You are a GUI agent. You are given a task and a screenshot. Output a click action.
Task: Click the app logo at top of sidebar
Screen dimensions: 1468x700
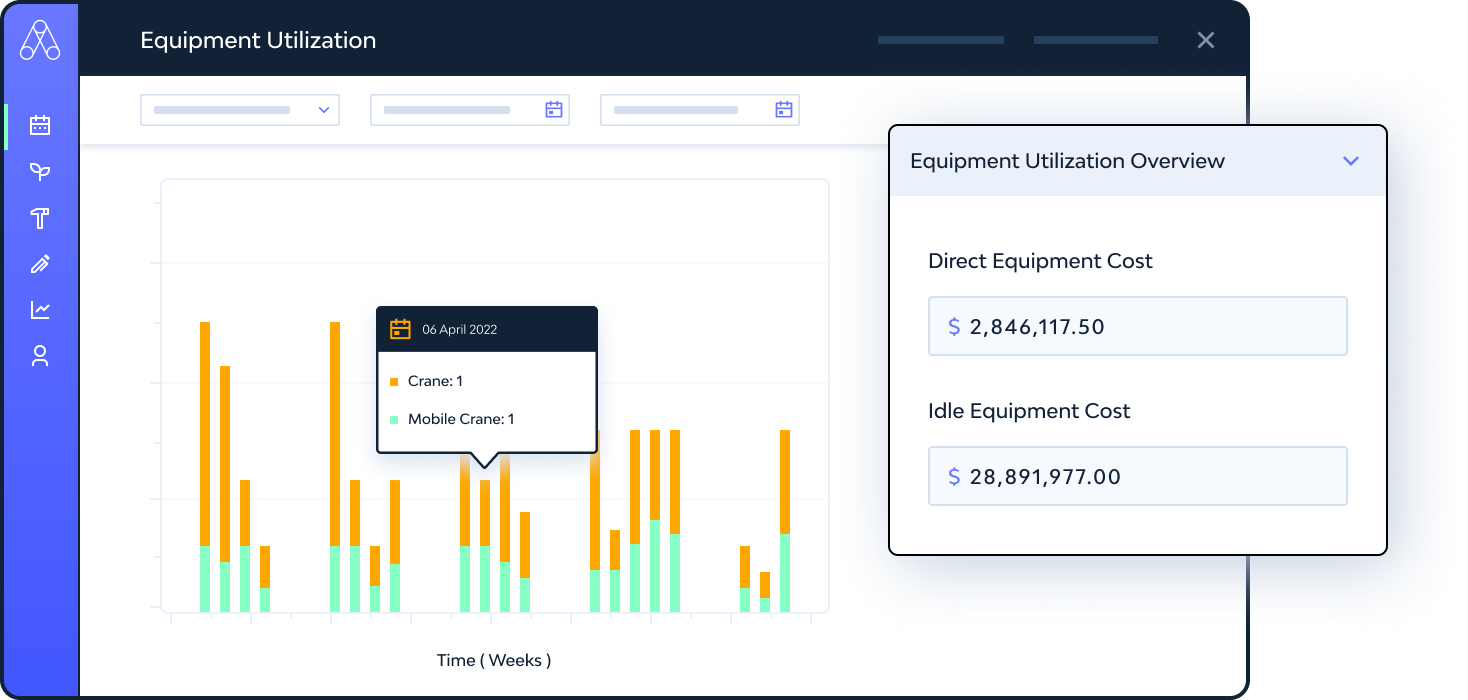[41, 41]
